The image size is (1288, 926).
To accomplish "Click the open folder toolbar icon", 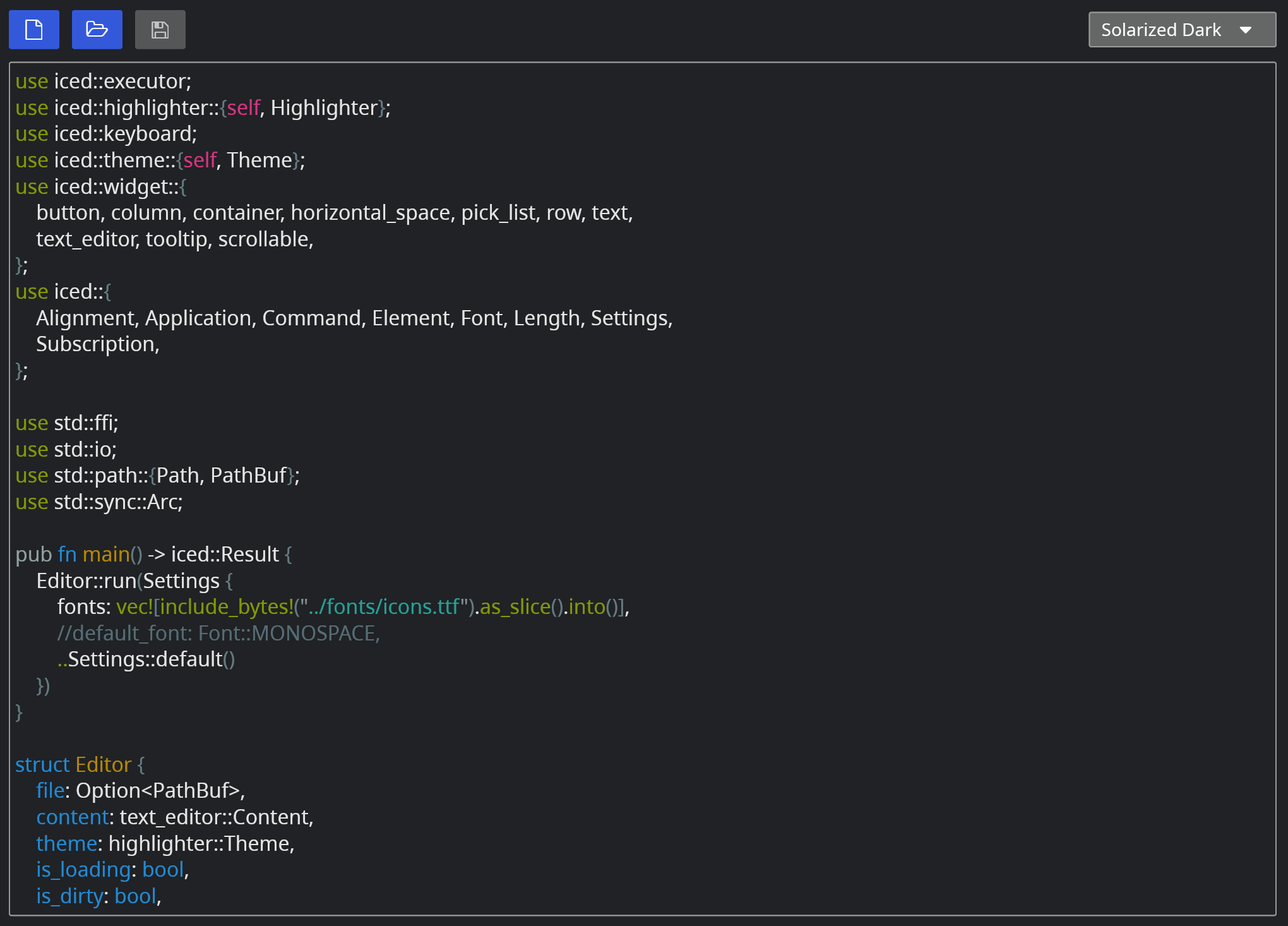I will 97,29.
